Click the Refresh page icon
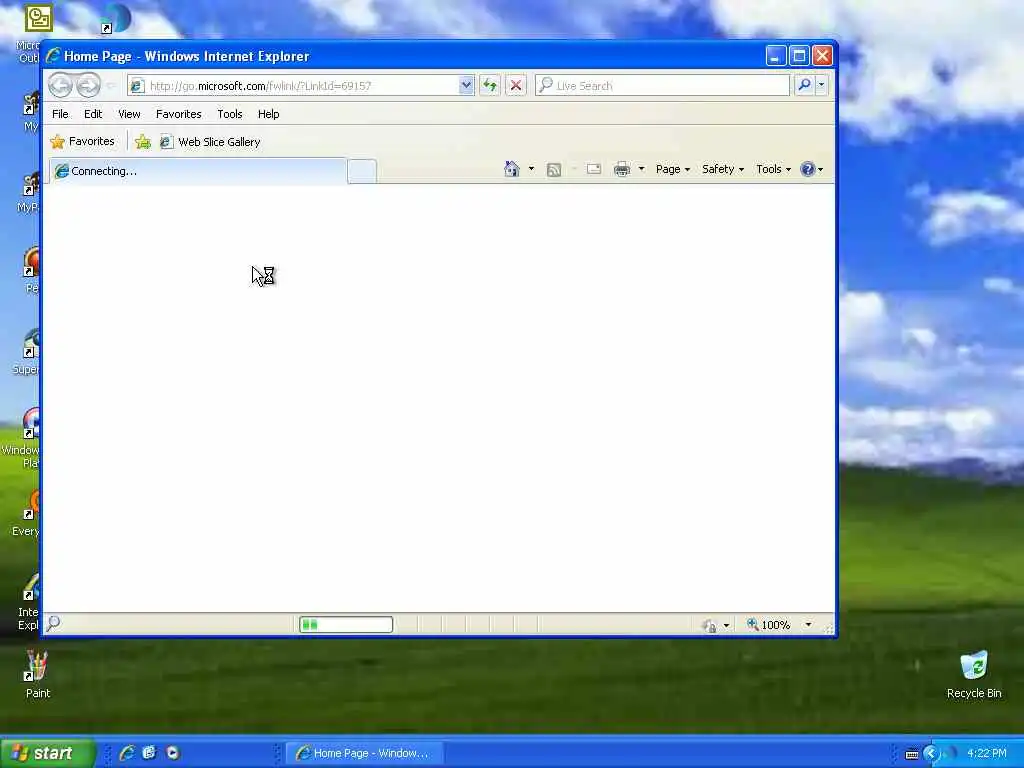This screenshot has width=1024, height=768. [490, 85]
